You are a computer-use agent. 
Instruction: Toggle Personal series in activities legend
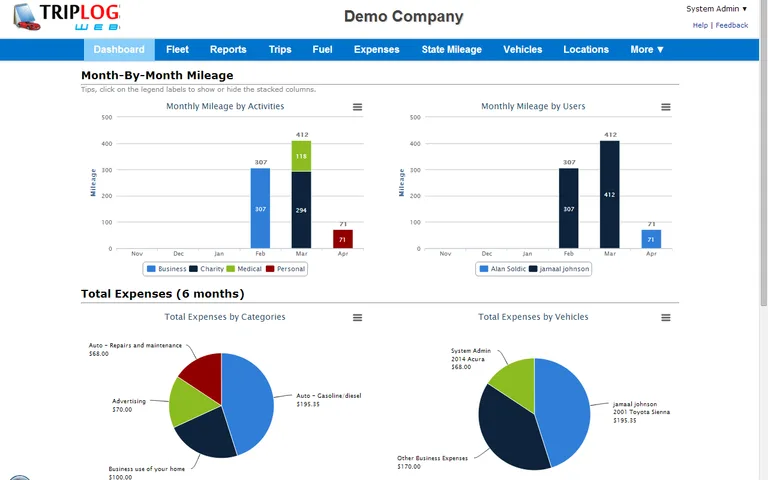[289, 269]
